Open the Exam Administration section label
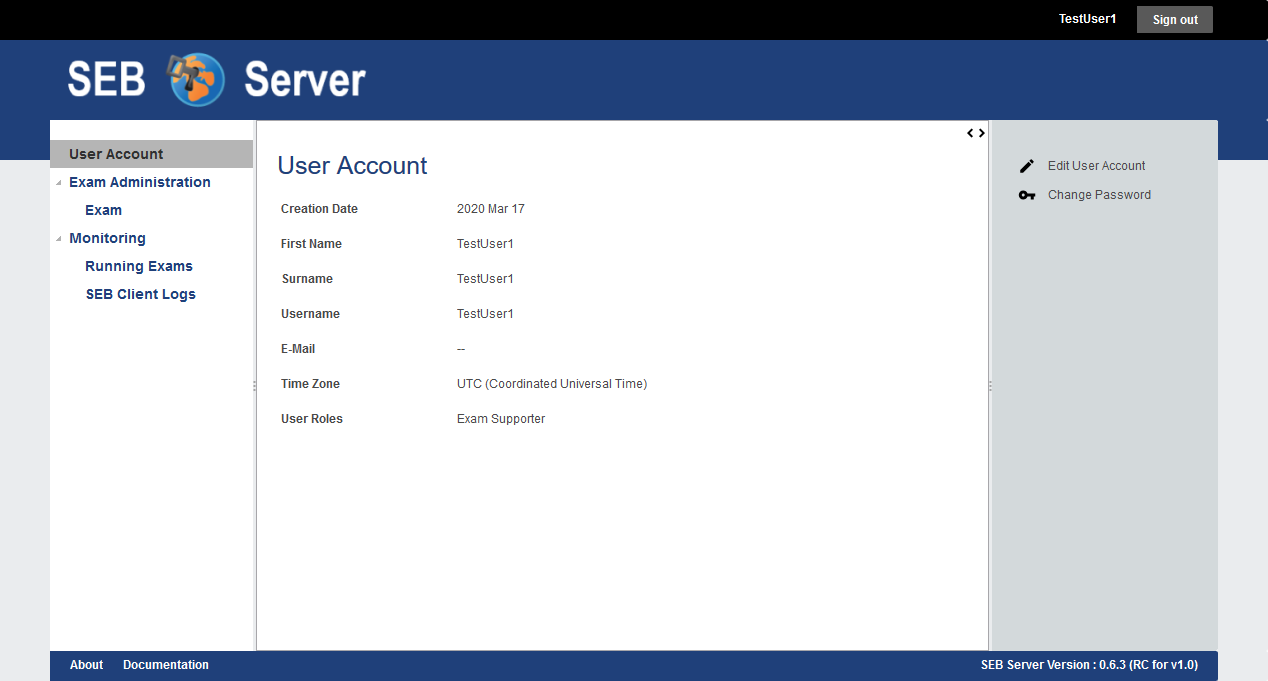The image size is (1268, 681). [x=140, y=182]
